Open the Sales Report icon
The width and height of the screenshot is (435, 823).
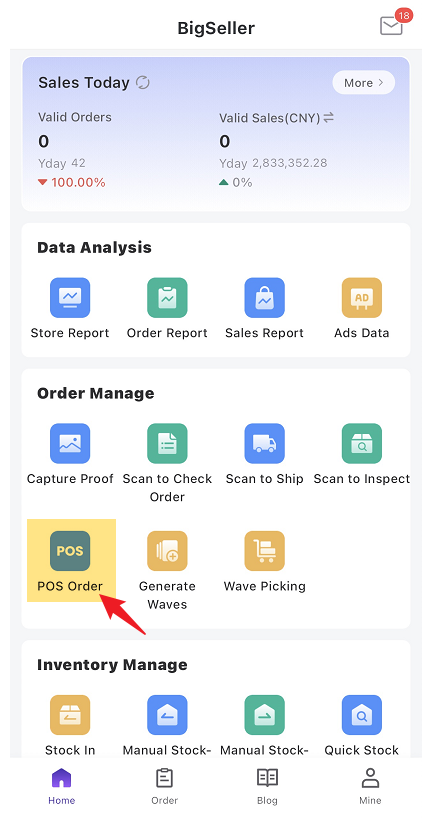[x=264, y=298]
